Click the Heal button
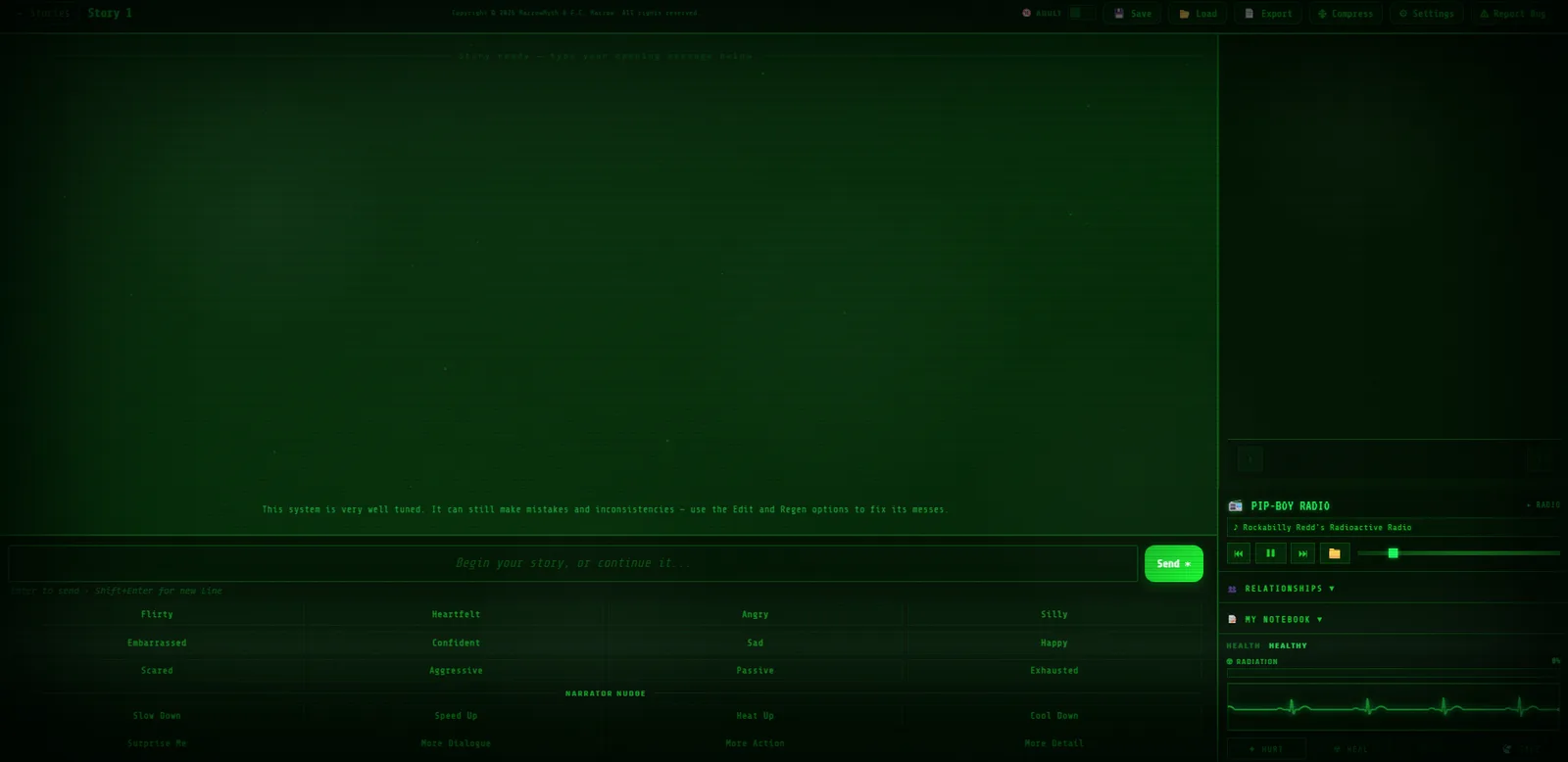The image size is (1568, 762). tap(1350, 749)
